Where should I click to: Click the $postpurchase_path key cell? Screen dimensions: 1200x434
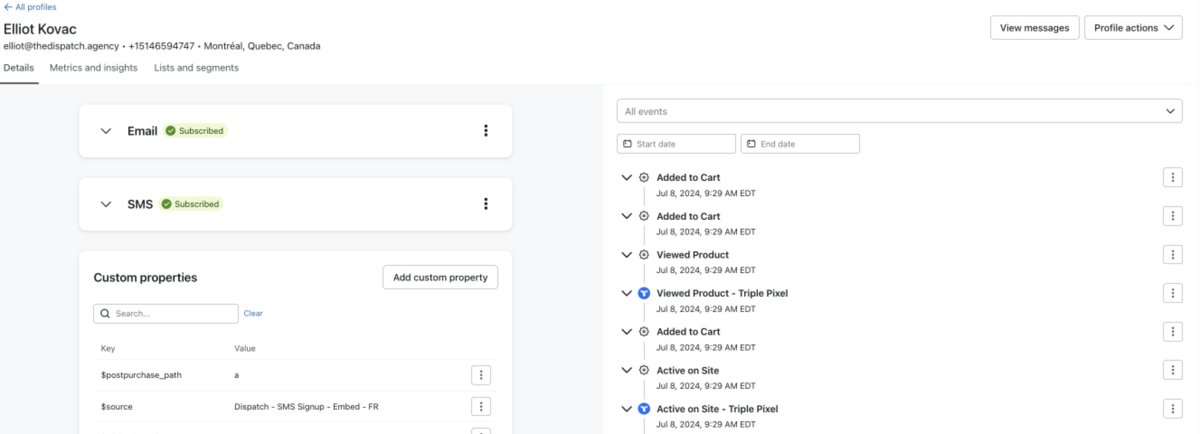coord(141,375)
